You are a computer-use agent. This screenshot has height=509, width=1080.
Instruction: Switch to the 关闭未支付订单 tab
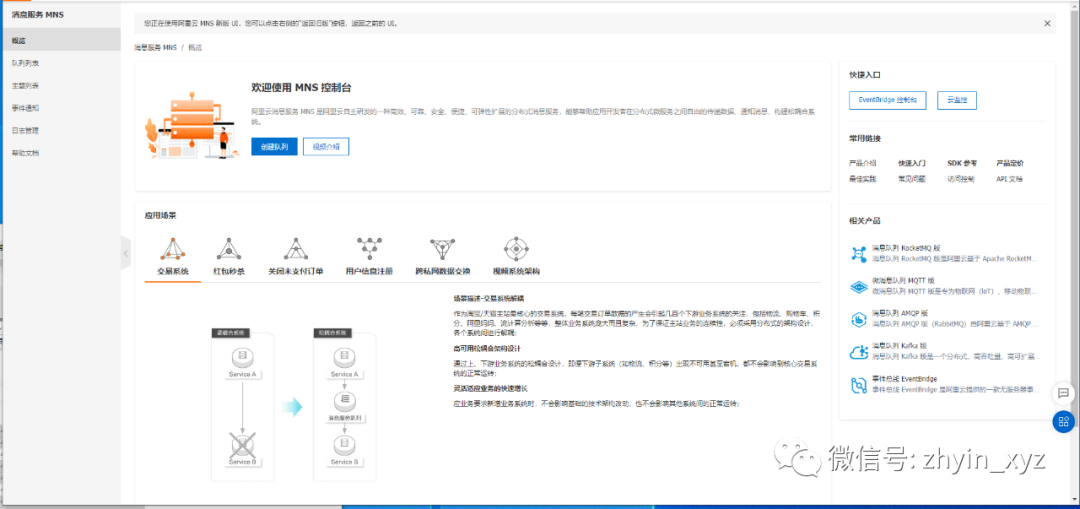tap(295, 271)
